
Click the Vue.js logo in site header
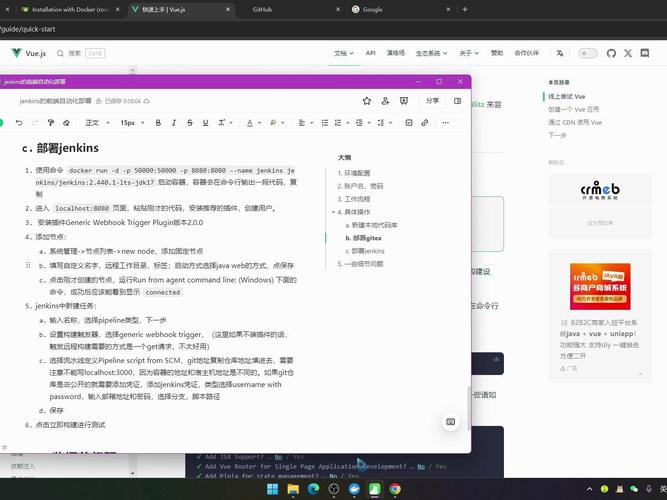point(29,53)
